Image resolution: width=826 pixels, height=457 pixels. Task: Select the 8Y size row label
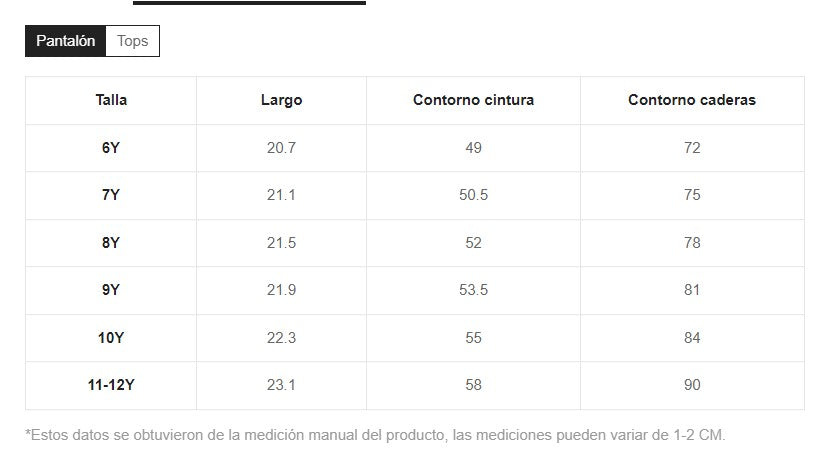click(111, 243)
